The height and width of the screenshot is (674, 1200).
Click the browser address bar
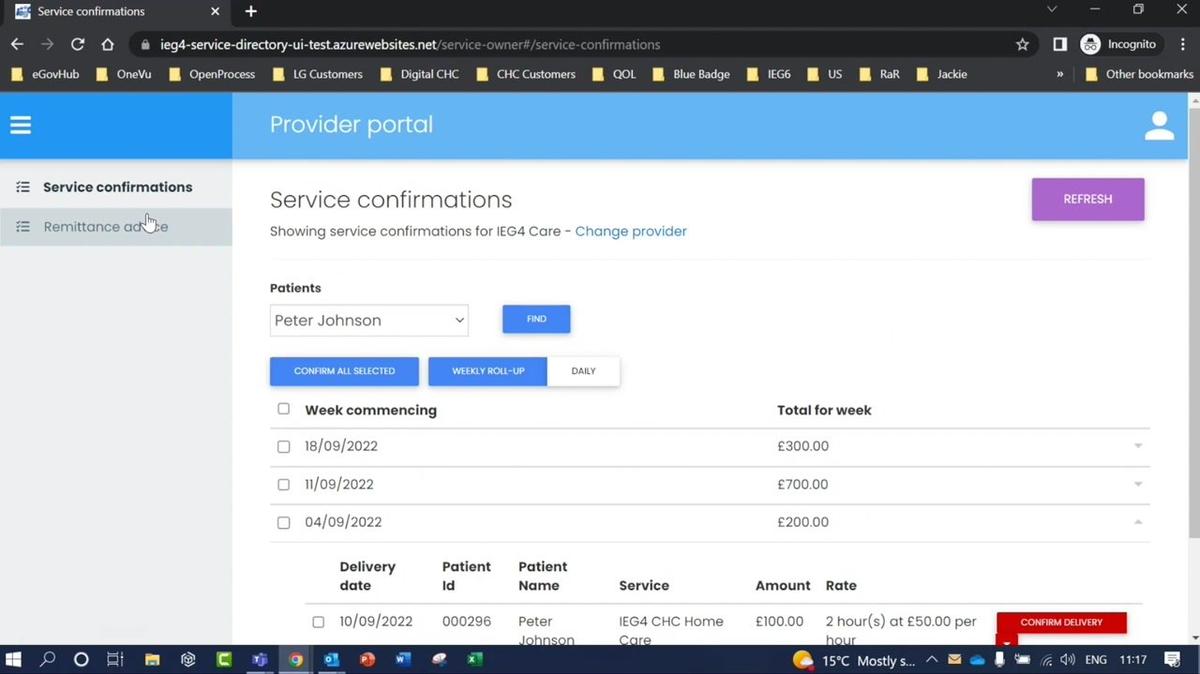(500, 44)
